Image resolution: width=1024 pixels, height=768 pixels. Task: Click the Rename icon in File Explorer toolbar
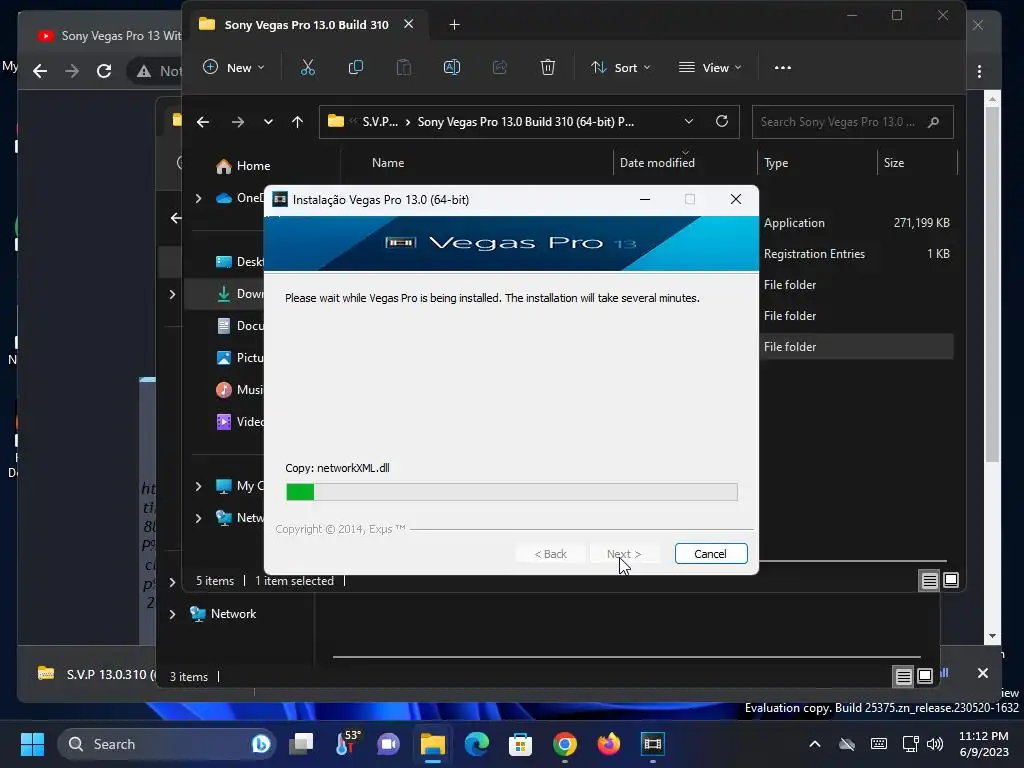(452, 67)
